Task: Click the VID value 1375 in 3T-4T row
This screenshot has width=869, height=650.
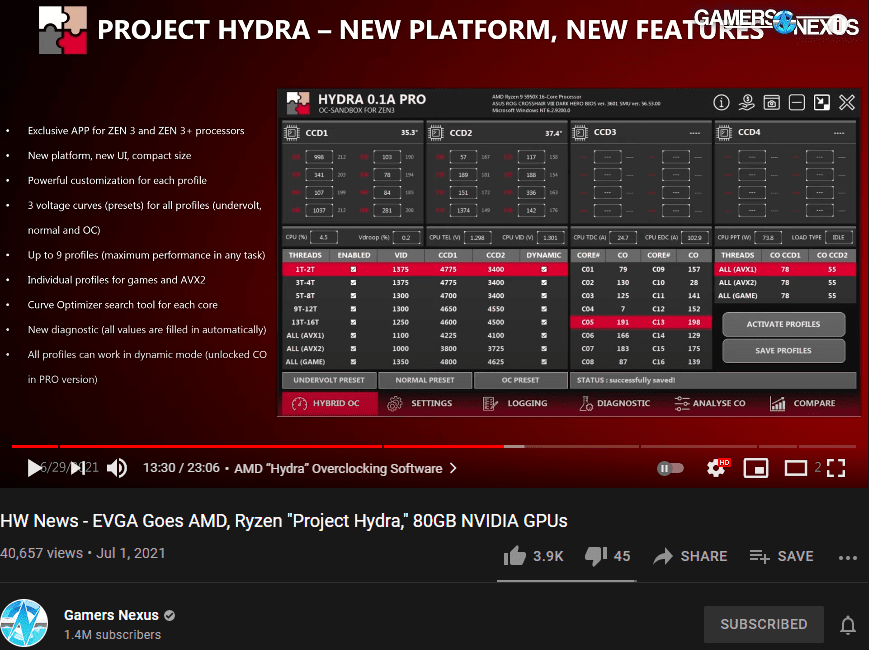Action: tap(401, 283)
